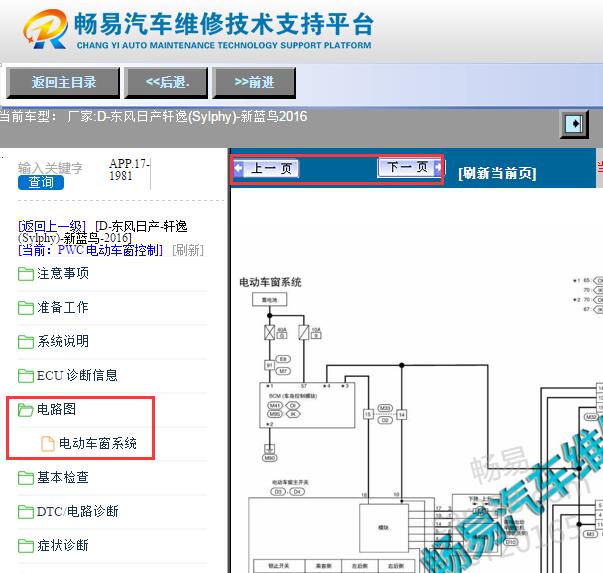Click the document icon beside 电动车窗系统

point(48,443)
